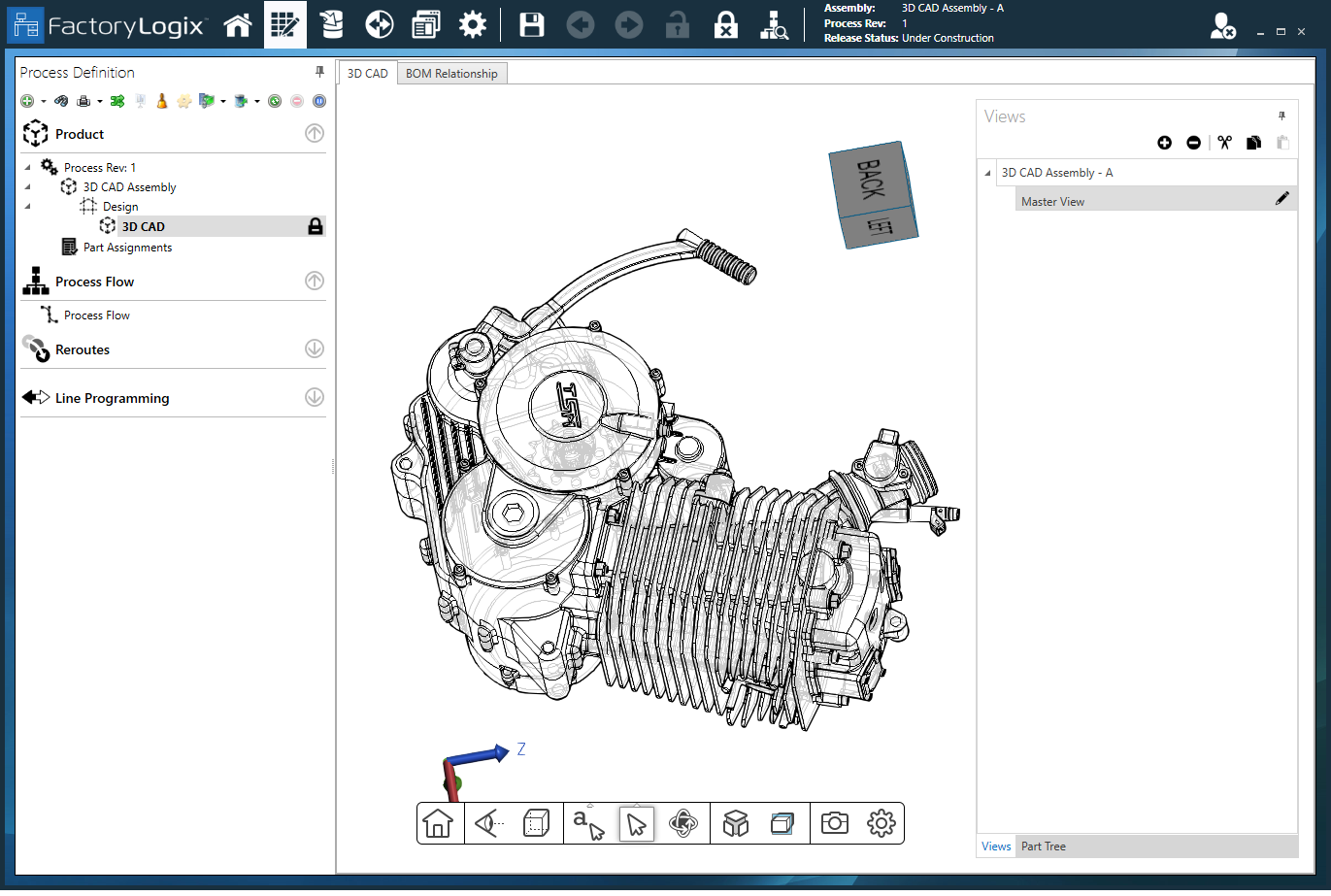This screenshot has height=896, width=1331.
Task: Click the exploded view cube icon
Action: [736, 824]
